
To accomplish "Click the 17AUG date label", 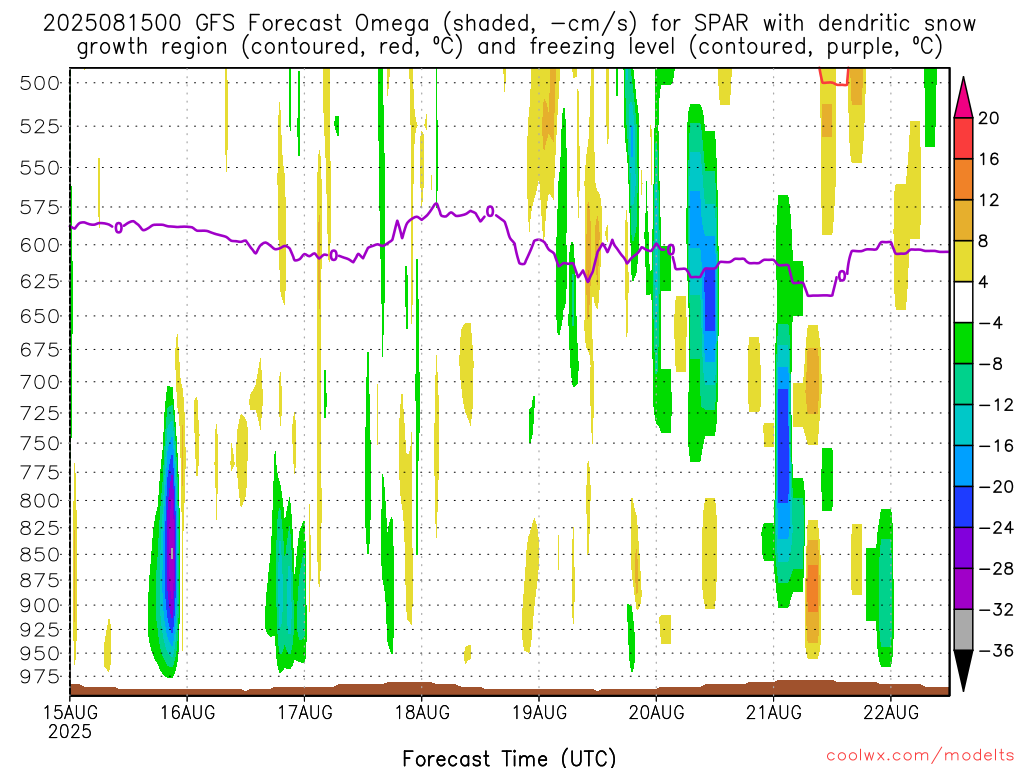I will click(305, 712).
